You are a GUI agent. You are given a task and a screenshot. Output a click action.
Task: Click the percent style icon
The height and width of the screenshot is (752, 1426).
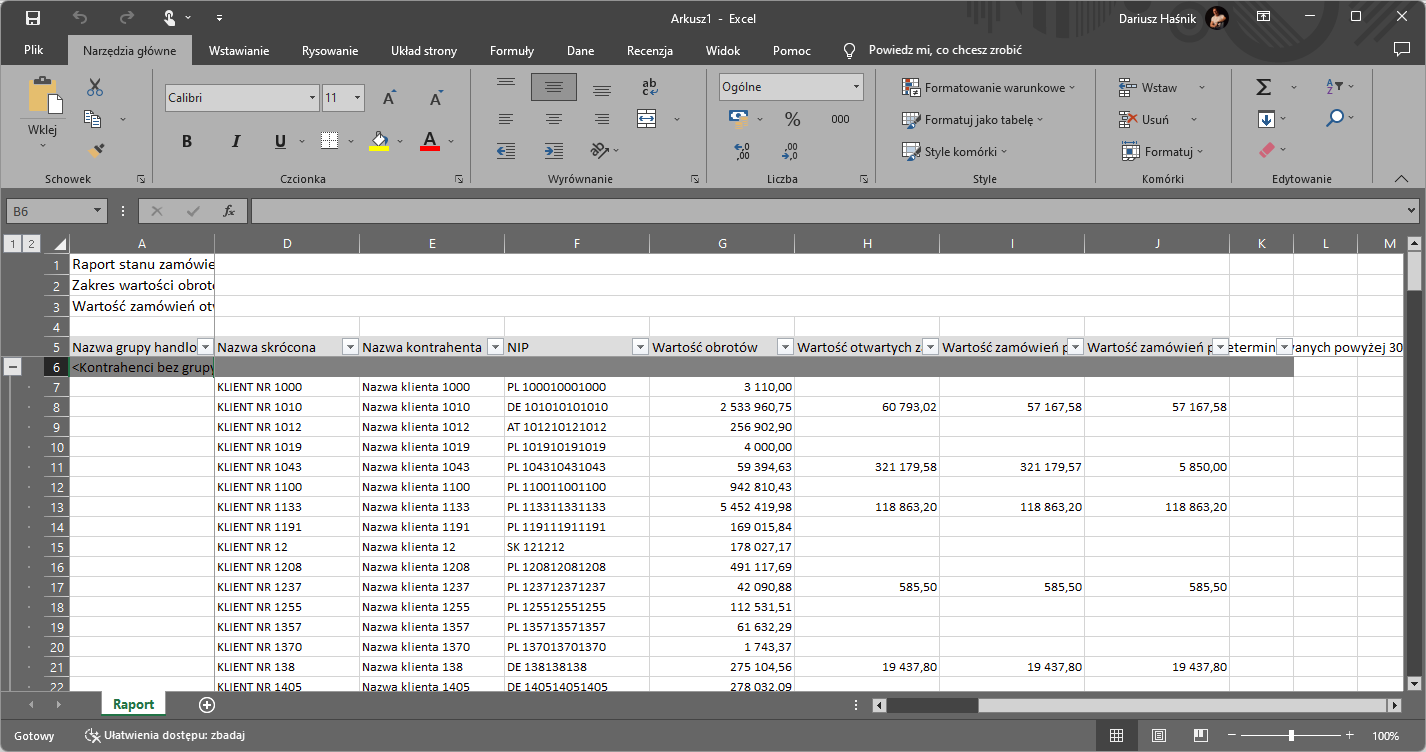pyautogui.click(x=792, y=120)
